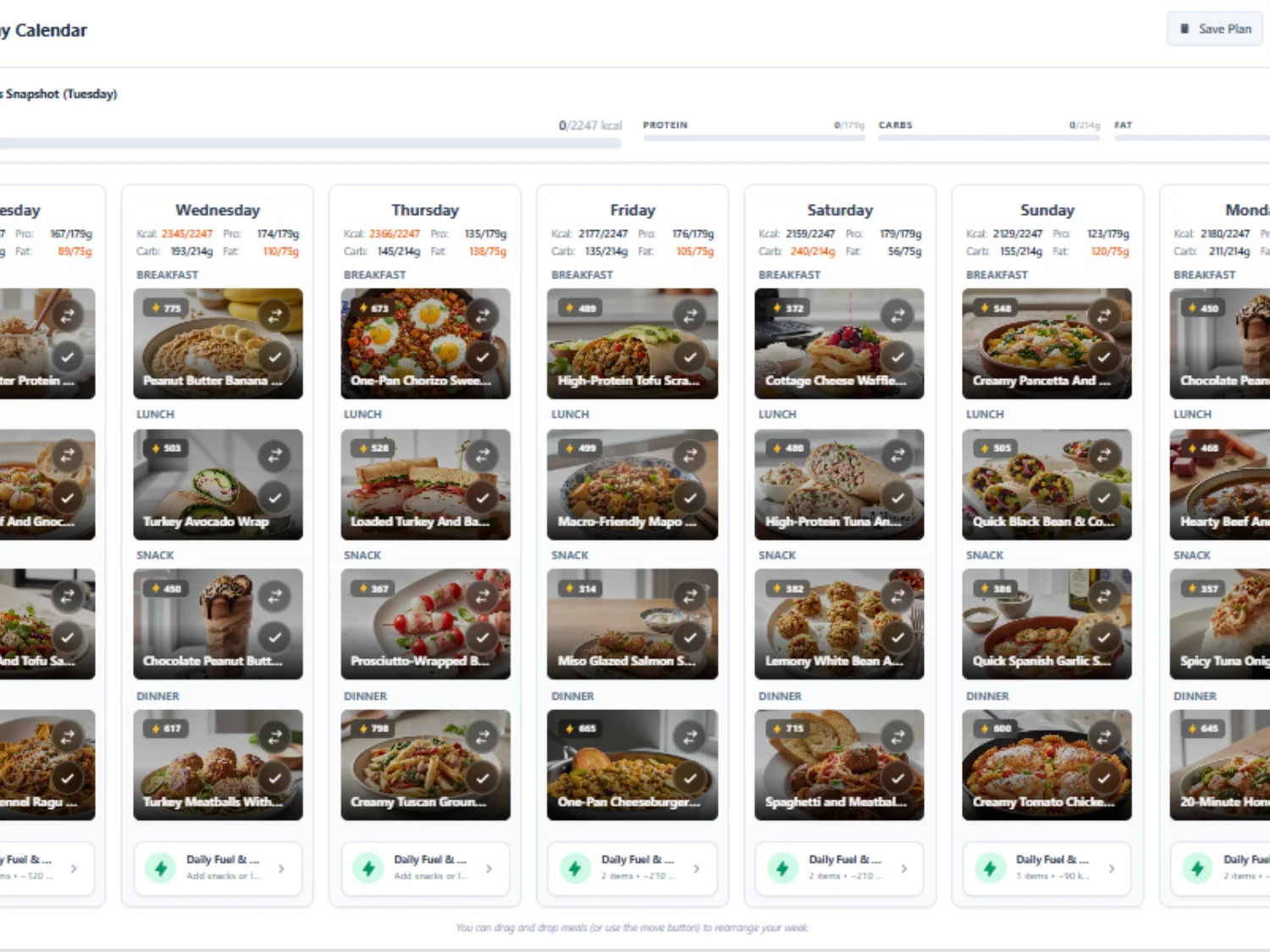
Task: Click the Carbs progress bar
Action: (x=989, y=136)
